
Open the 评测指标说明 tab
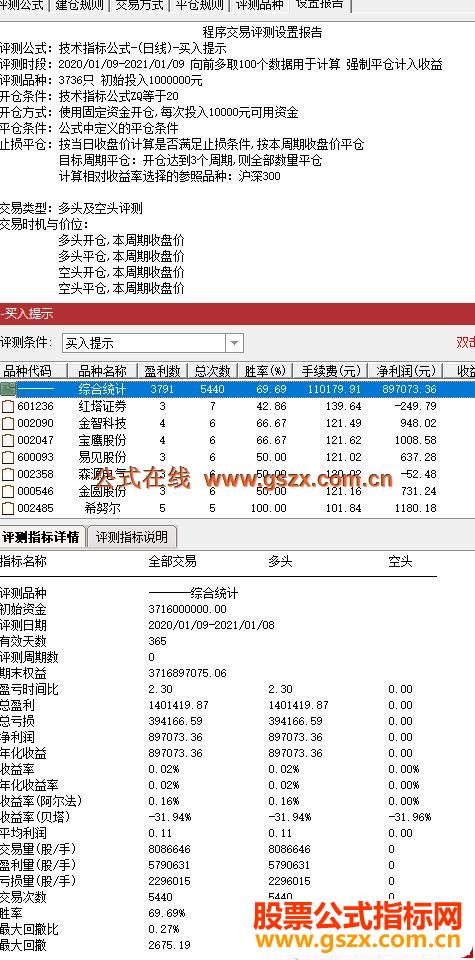132,538
